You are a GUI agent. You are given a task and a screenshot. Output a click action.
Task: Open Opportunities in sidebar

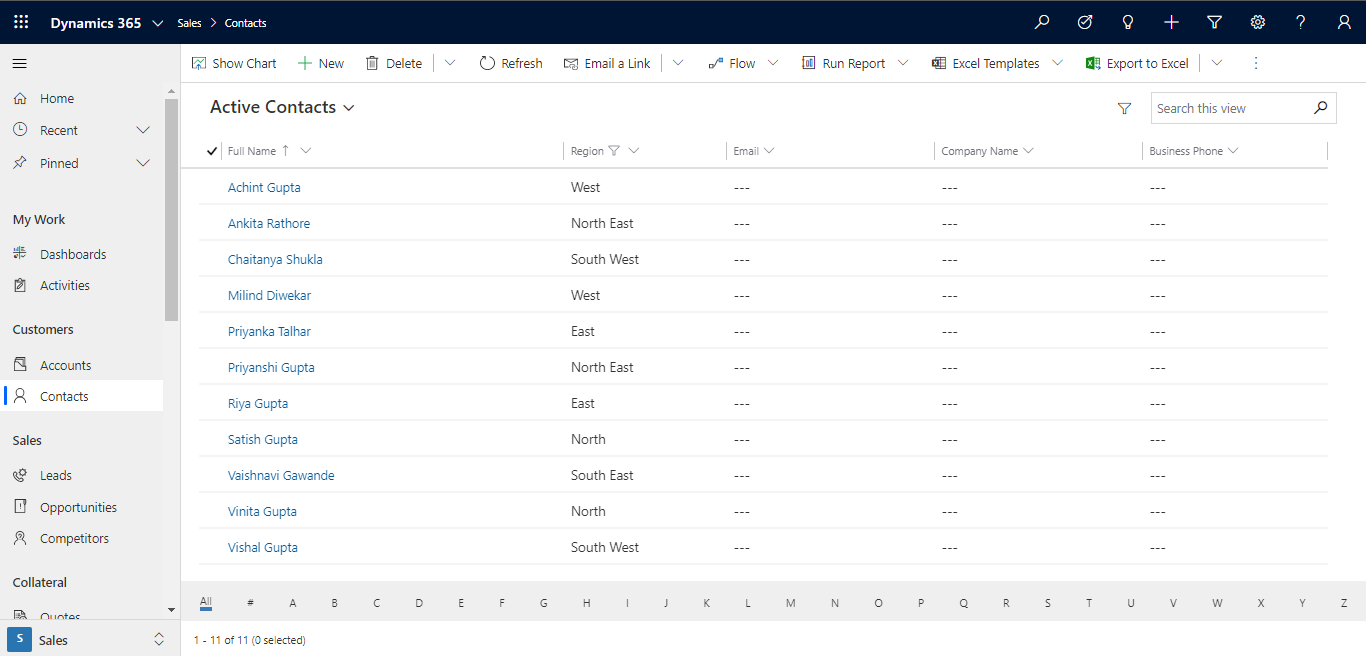[x=78, y=507]
